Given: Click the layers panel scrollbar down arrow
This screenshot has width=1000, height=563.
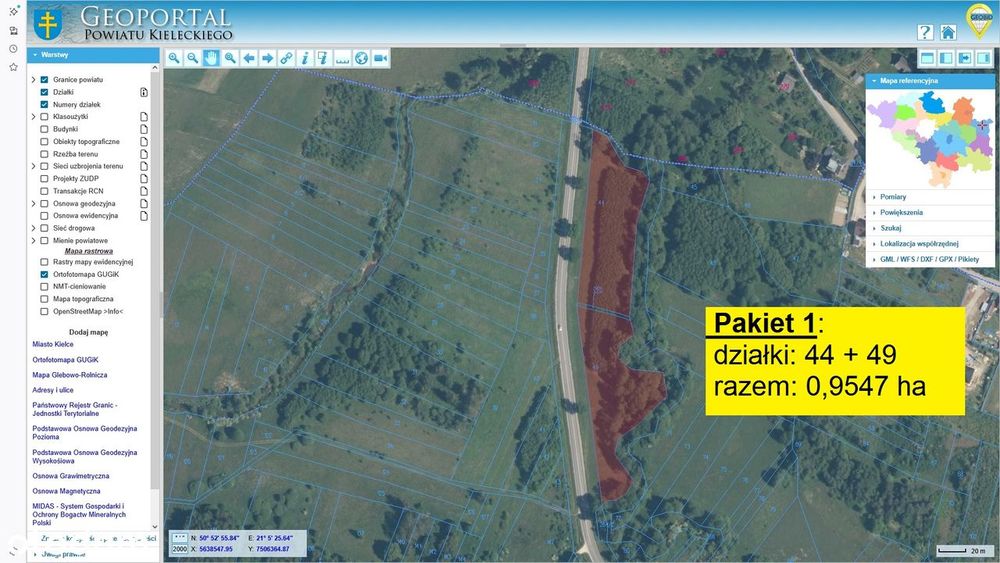Looking at the screenshot, I should pos(155,526).
